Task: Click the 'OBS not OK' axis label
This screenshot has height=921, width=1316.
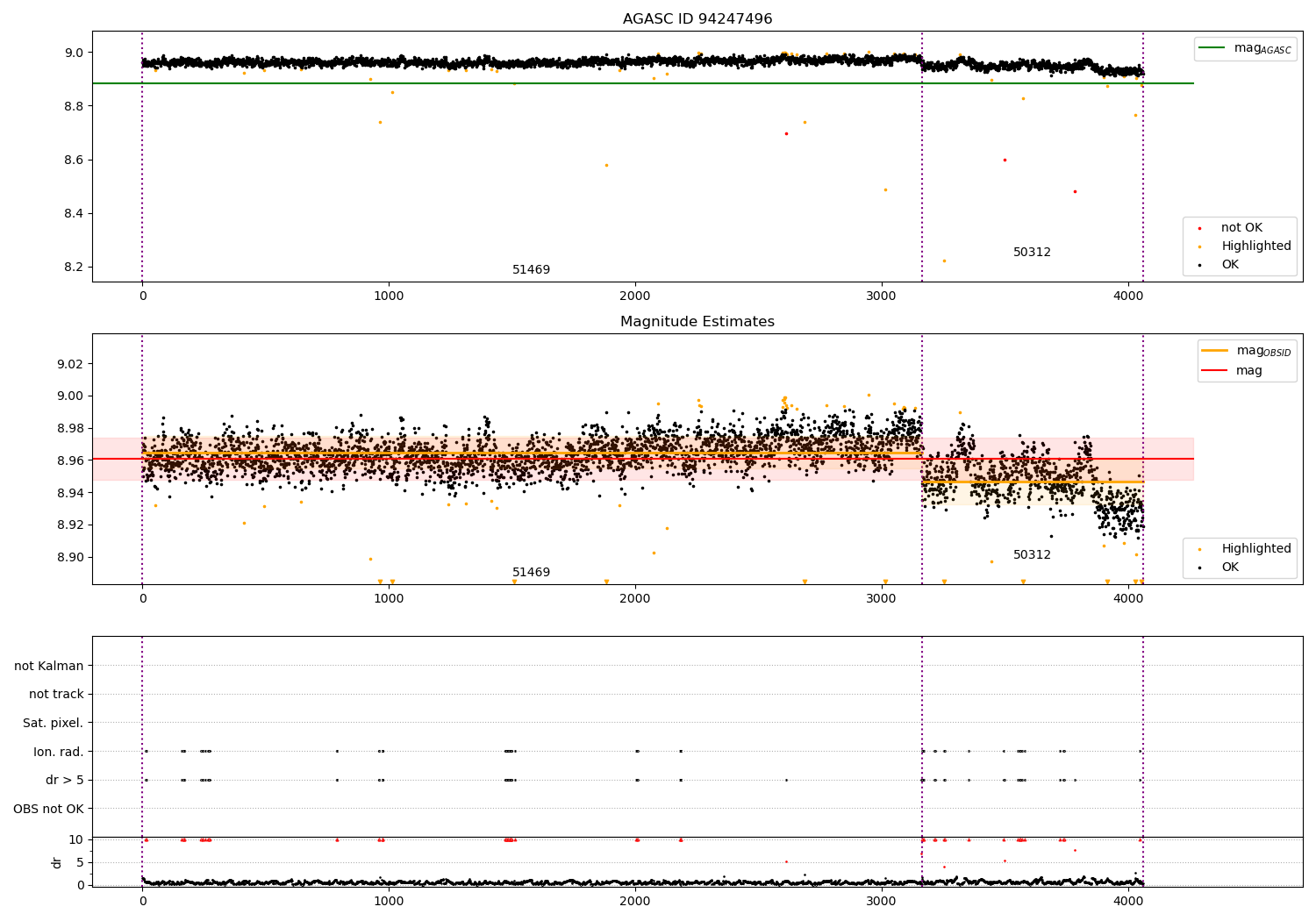Action: click(48, 809)
